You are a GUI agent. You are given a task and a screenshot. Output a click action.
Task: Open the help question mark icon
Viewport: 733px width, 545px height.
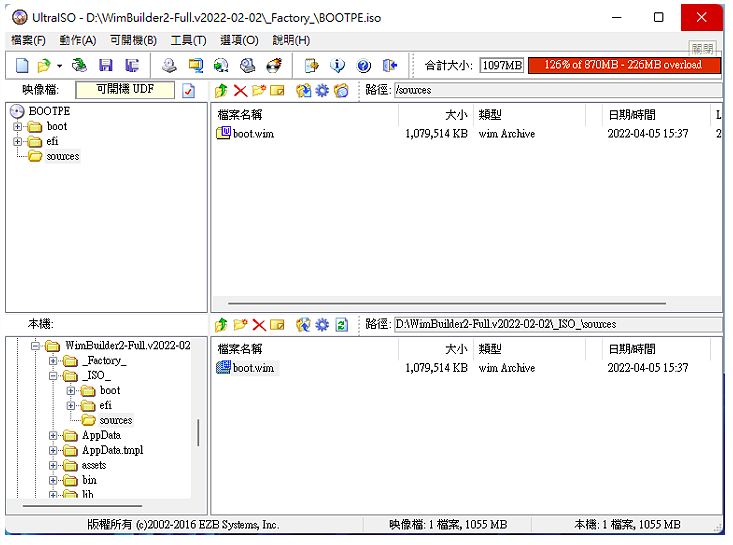(363, 65)
